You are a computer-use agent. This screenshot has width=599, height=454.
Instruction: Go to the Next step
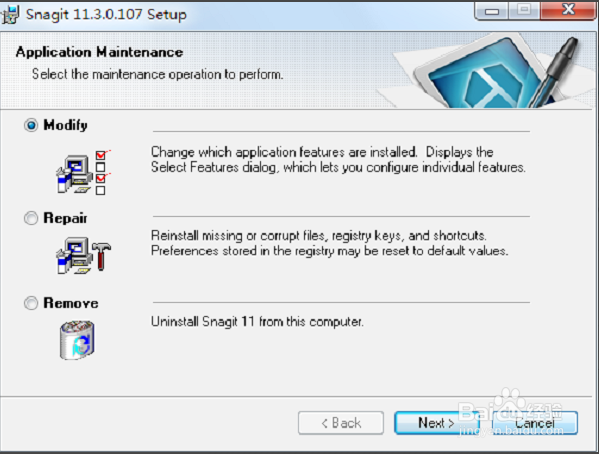(x=437, y=423)
